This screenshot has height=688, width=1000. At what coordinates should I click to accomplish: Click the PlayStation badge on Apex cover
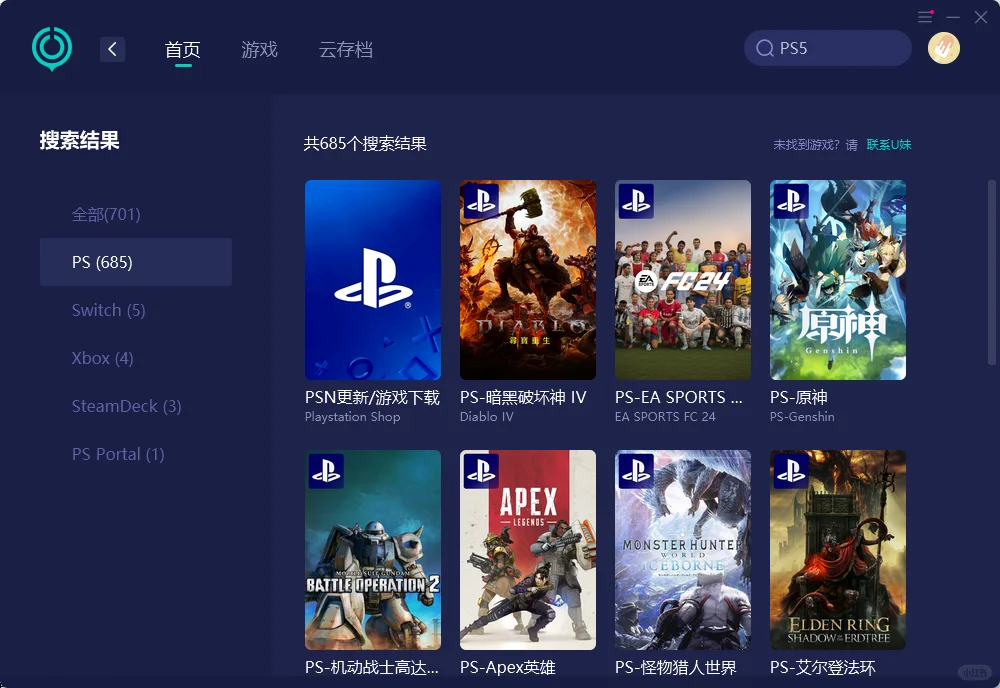[481, 471]
